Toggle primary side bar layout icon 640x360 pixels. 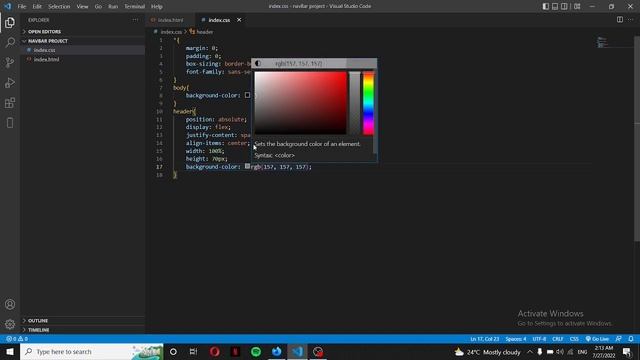546,7
